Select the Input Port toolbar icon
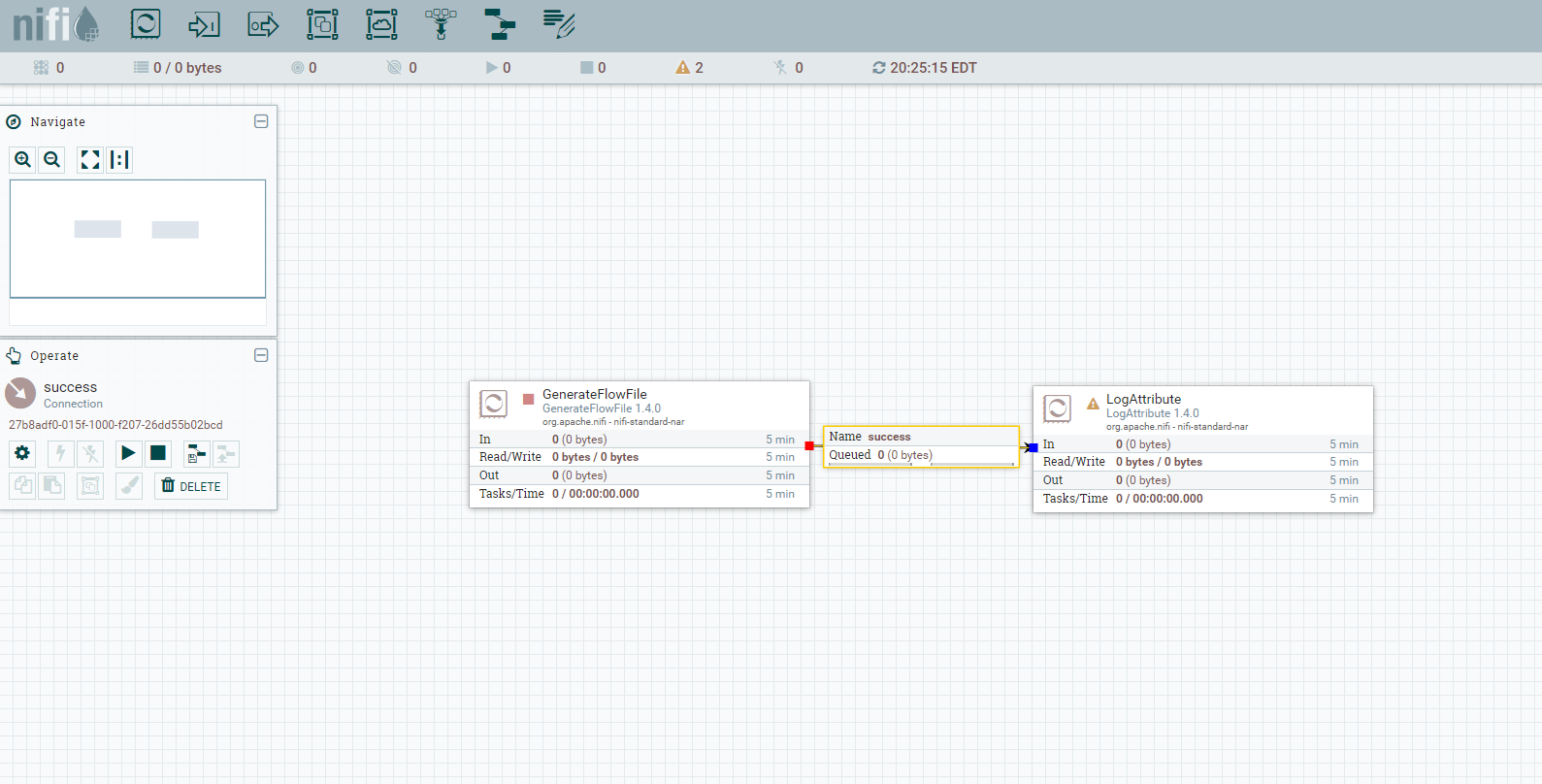This screenshot has height=784, width=1542. pos(204,24)
